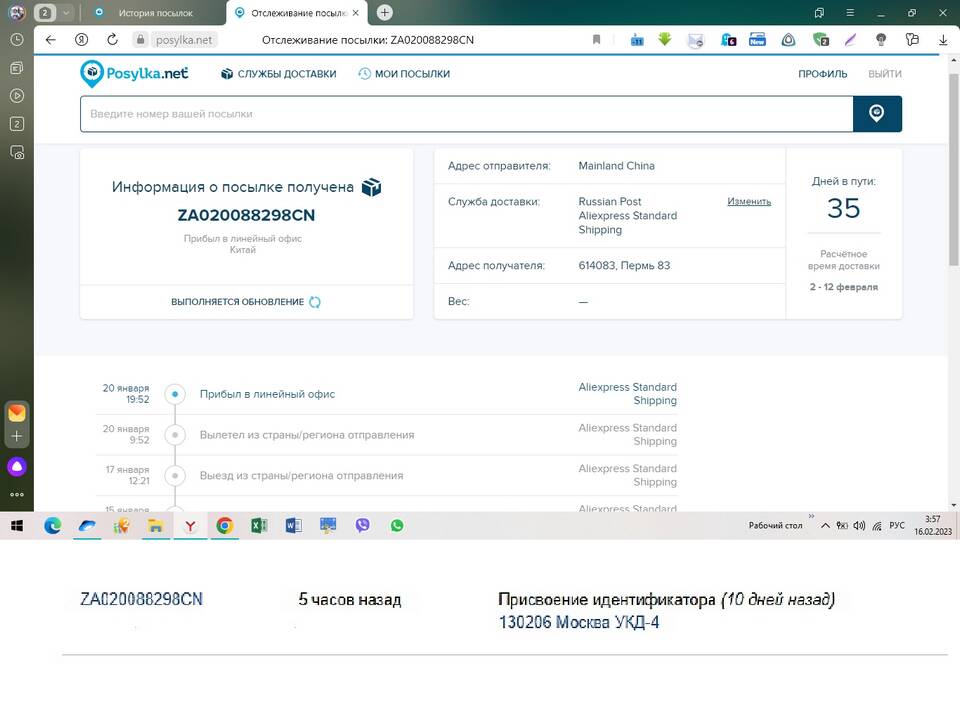This screenshot has height=714, width=960.
Task: Click the padlock site security icon
Action: (x=140, y=40)
